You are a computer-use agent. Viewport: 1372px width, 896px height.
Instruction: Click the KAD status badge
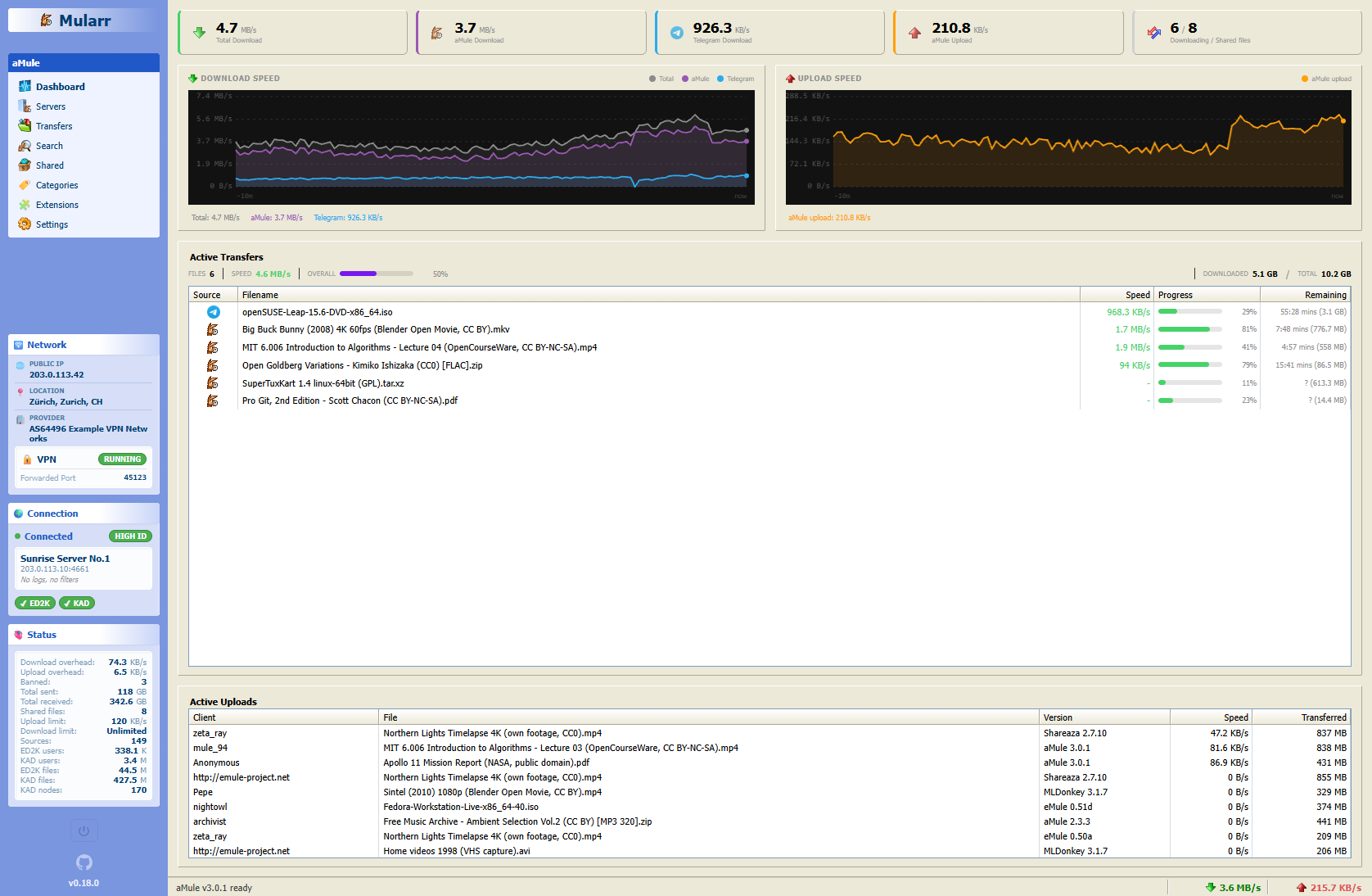coord(77,603)
